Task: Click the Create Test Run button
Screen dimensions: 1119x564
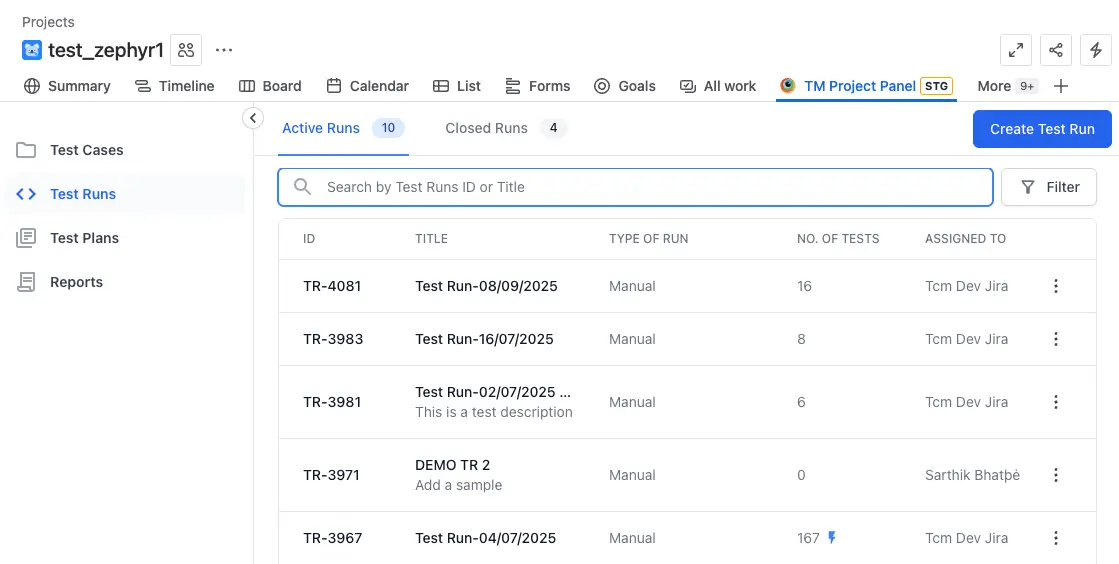Action: [1042, 129]
